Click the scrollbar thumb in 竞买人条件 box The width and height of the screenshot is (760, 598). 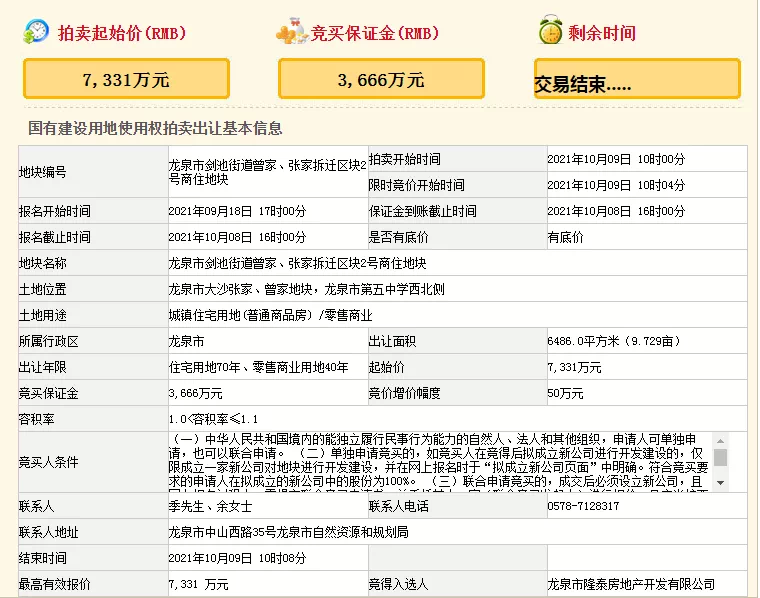(x=720, y=456)
